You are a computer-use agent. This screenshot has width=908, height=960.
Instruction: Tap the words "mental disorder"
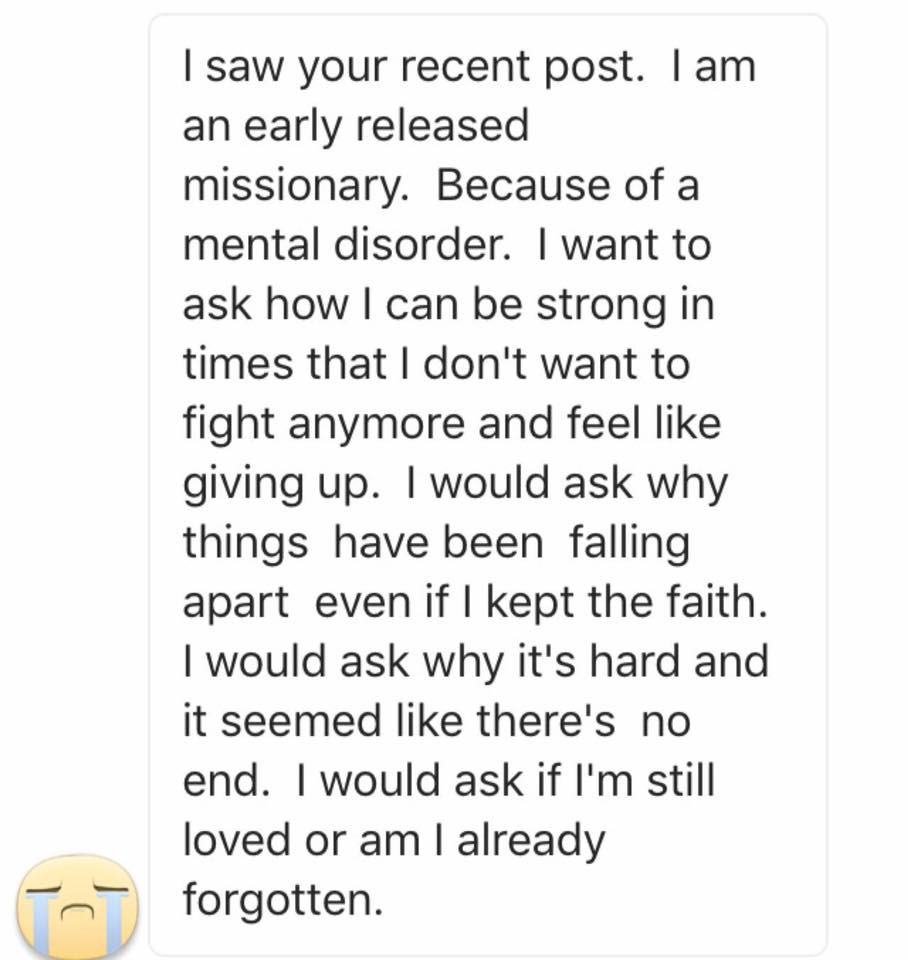tap(345, 245)
